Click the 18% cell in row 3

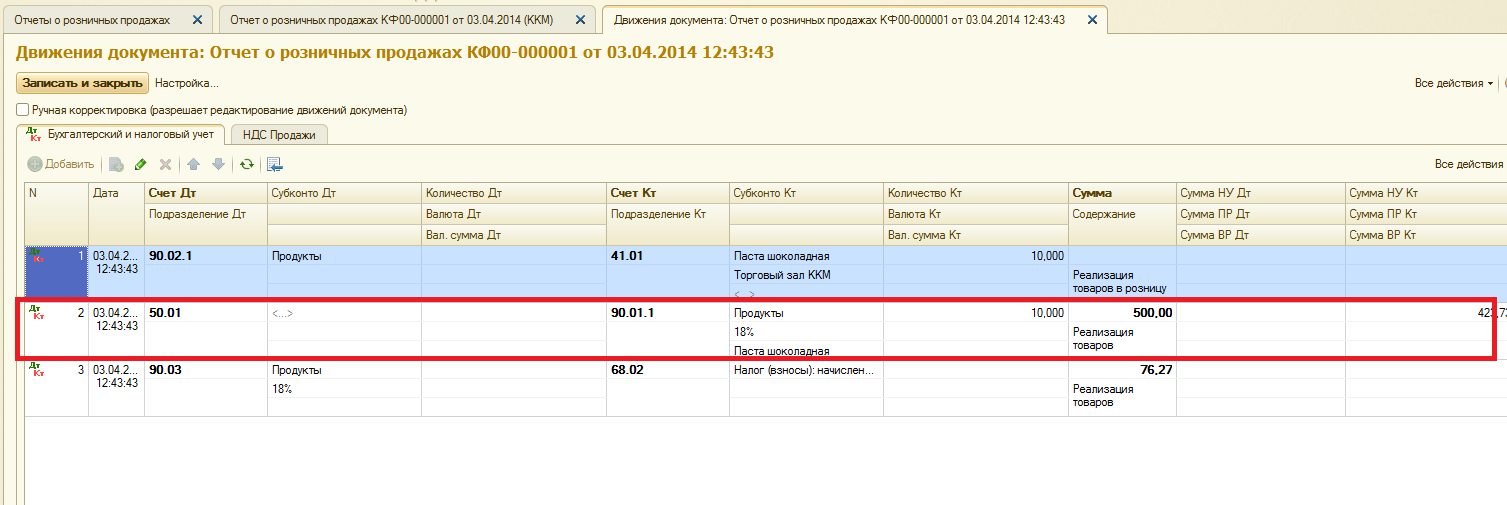click(x=344, y=389)
